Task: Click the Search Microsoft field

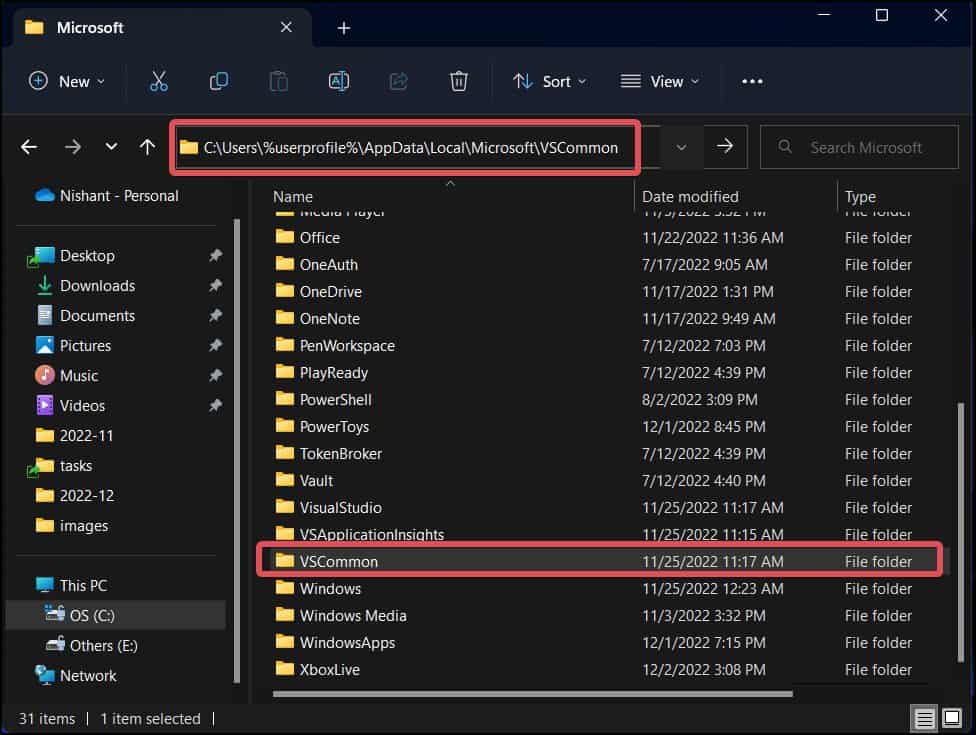Action: tap(859, 147)
